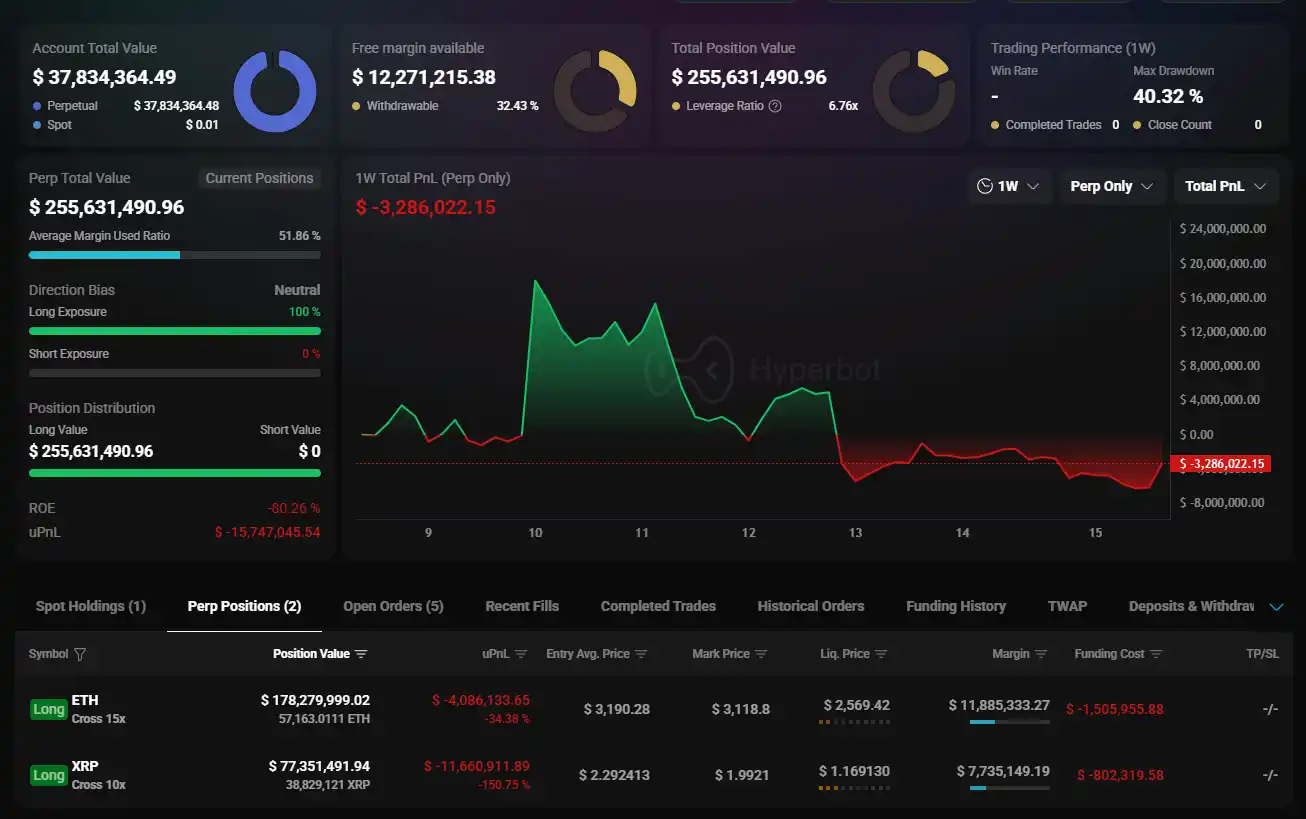Click Account Total Value $37,834,364.49

click(104, 77)
